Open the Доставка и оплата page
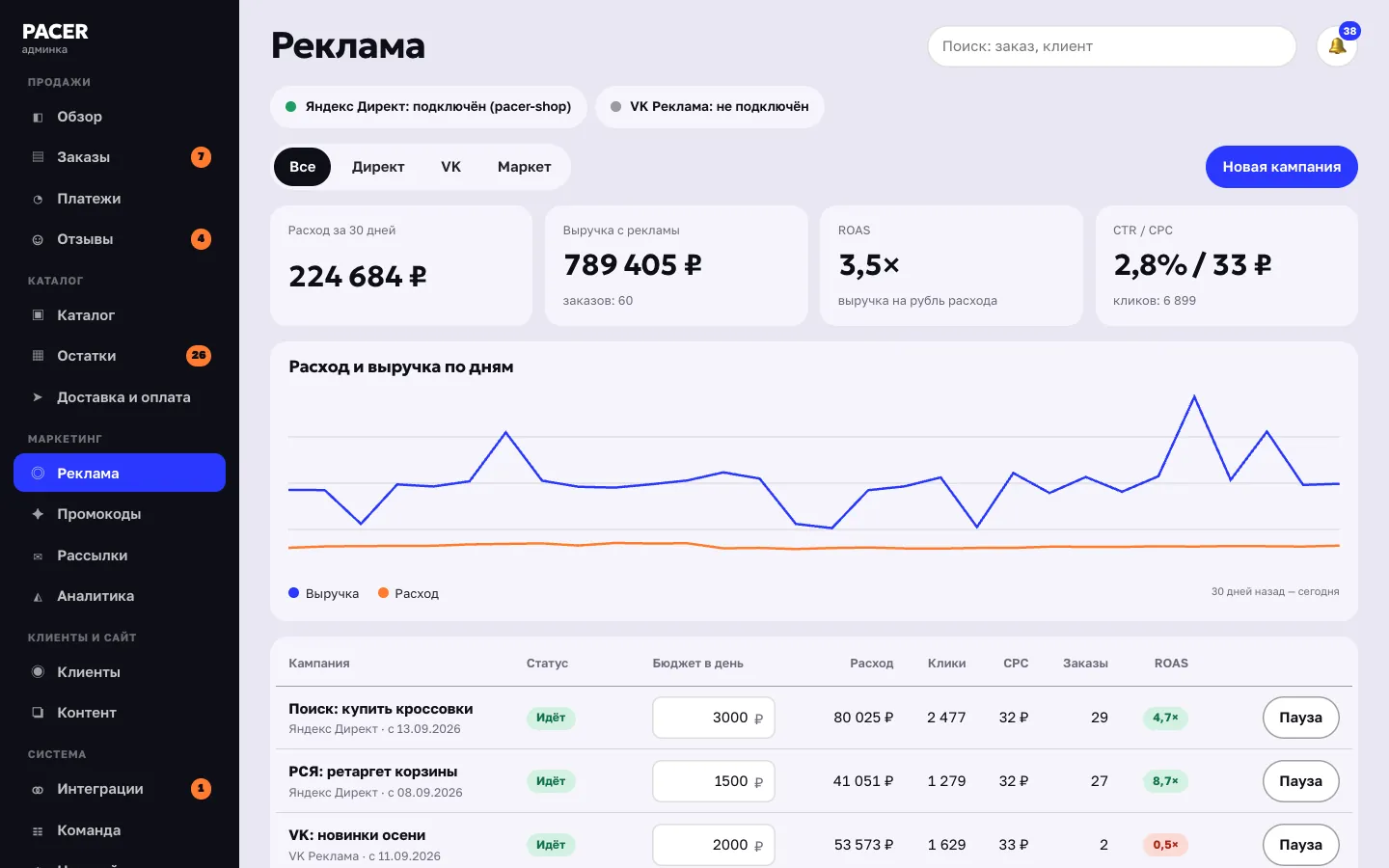The height and width of the screenshot is (868, 1389). [123, 397]
